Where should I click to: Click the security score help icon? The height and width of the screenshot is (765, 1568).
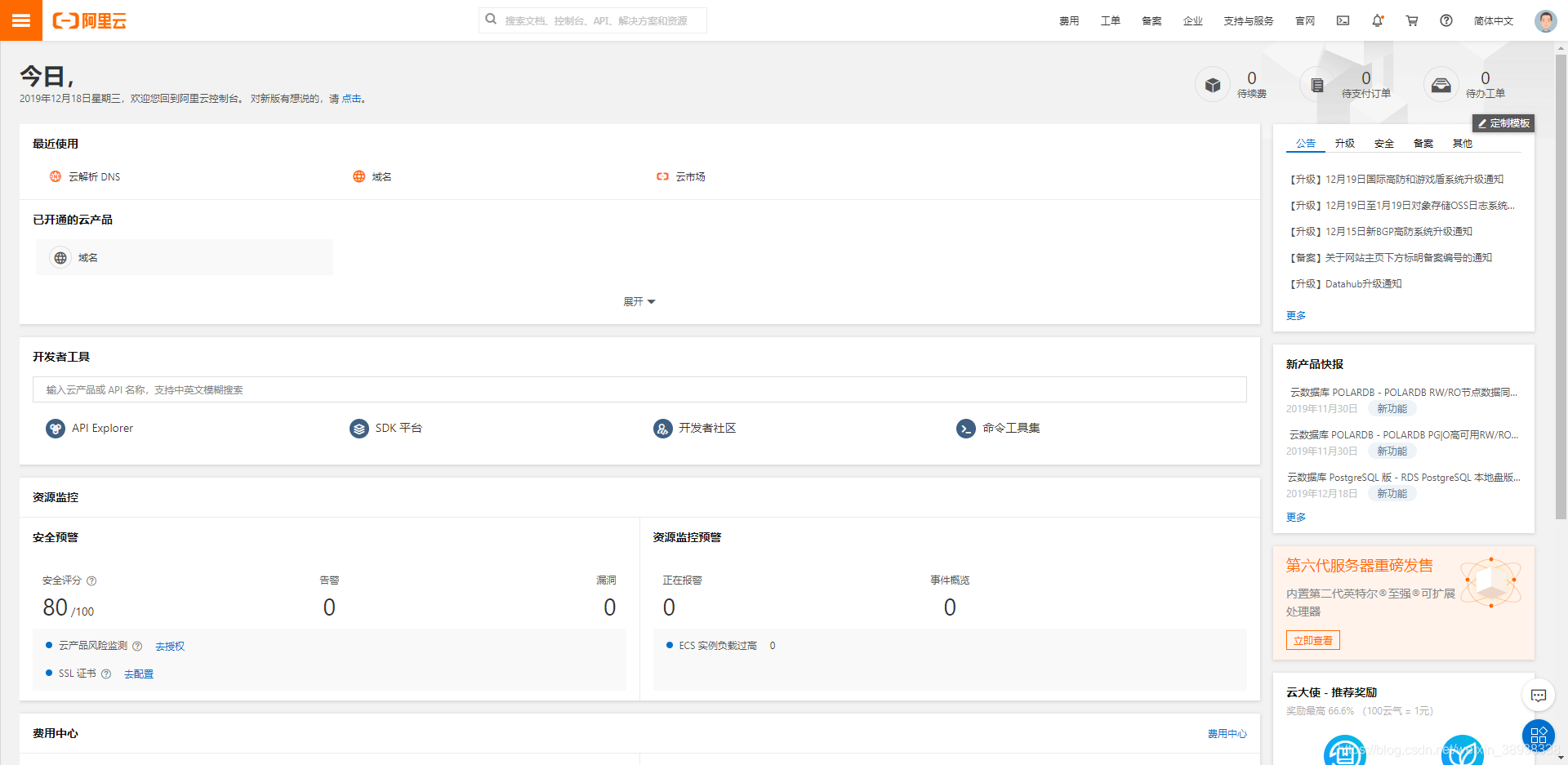pos(91,580)
